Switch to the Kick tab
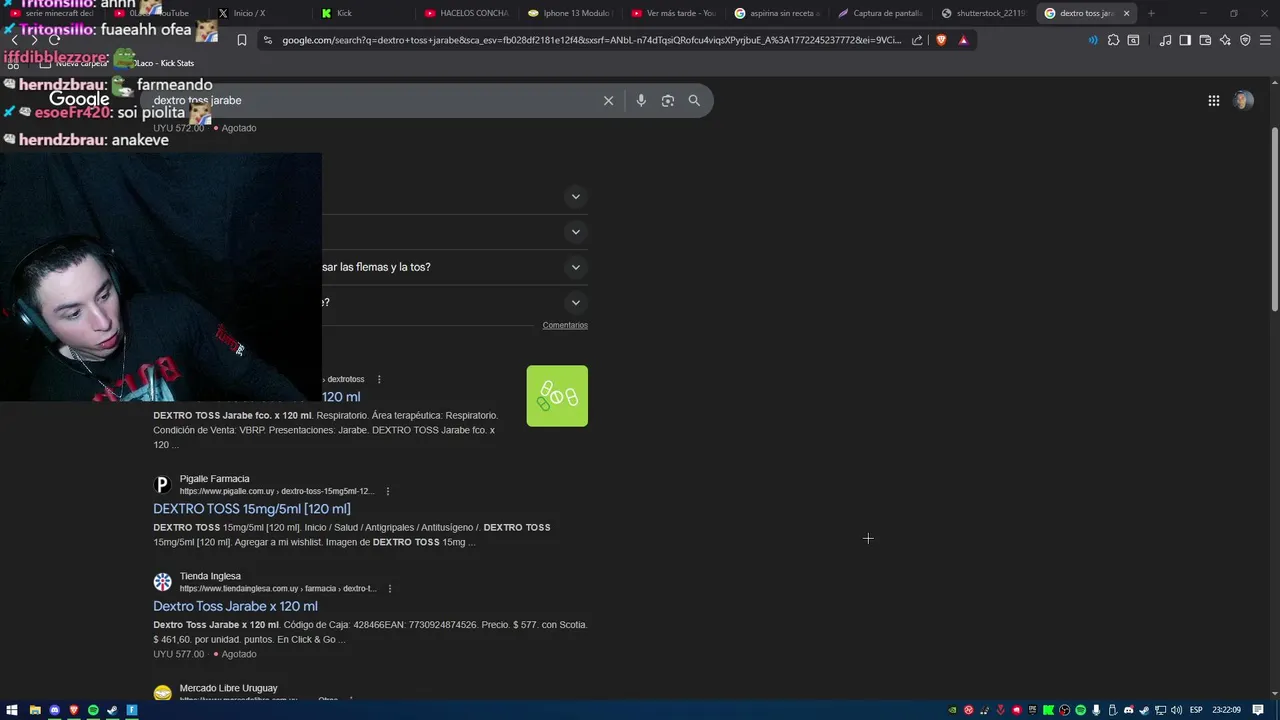 click(362, 13)
